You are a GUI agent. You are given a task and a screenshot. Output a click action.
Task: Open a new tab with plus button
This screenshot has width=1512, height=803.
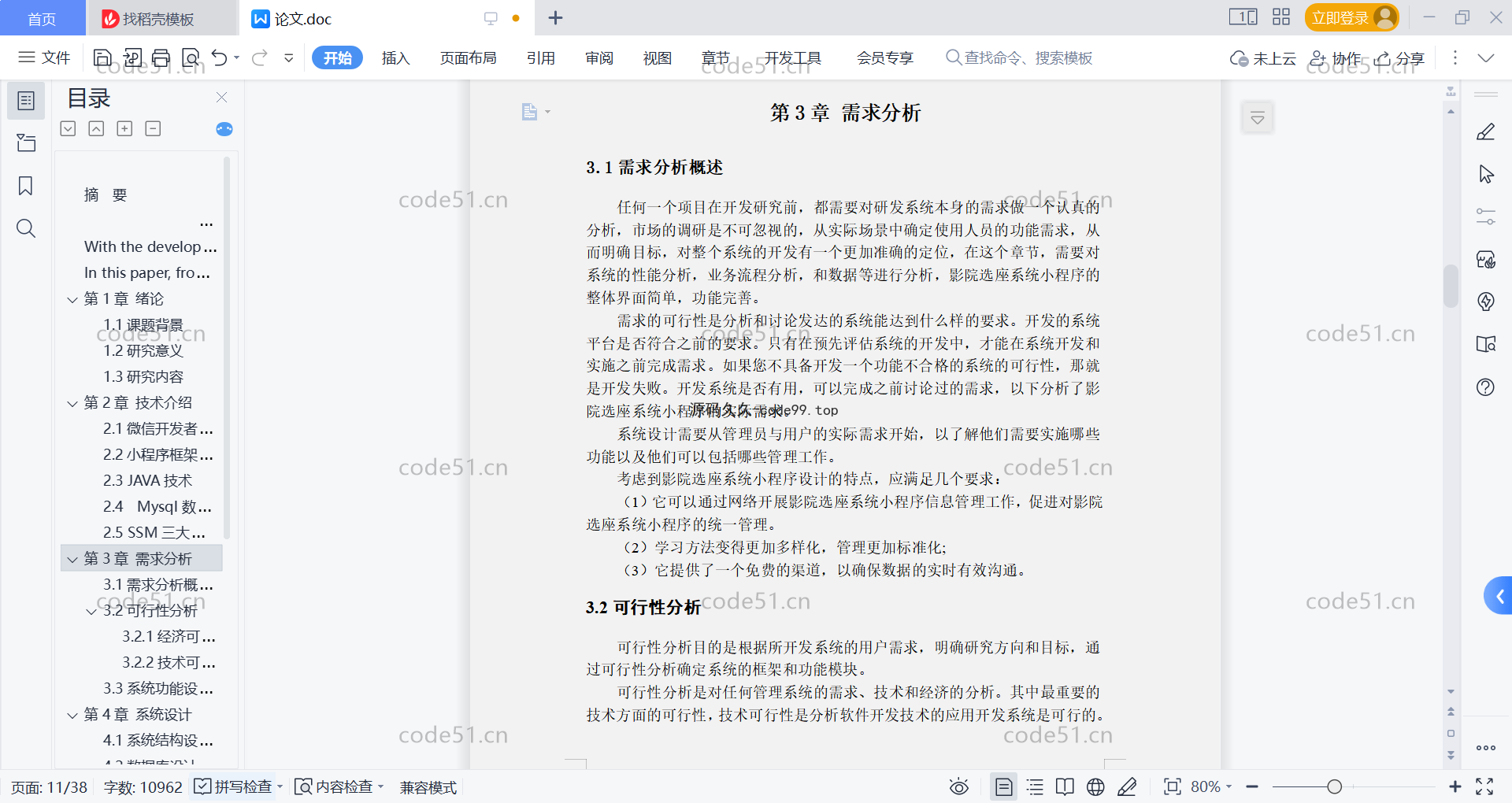pyautogui.click(x=555, y=18)
